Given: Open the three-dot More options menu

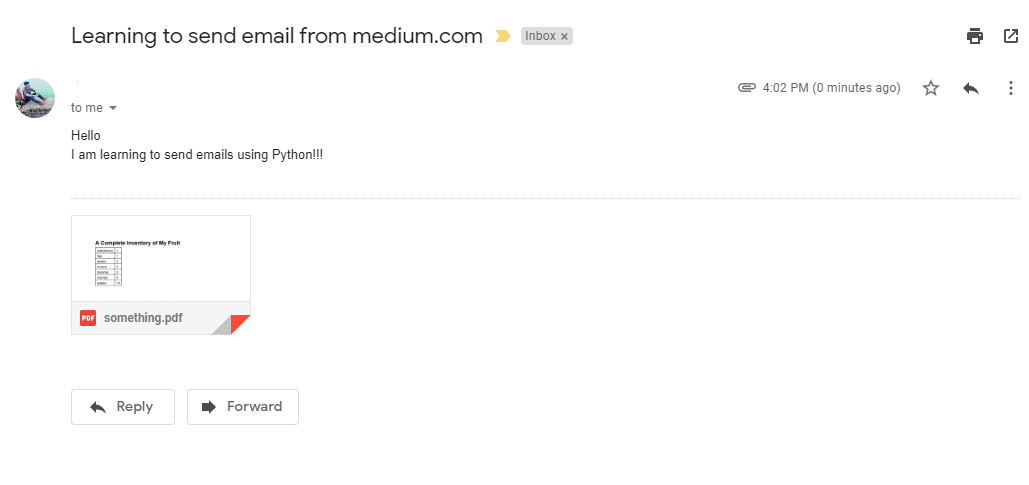Looking at the screenshot, I should point(1011,88).
